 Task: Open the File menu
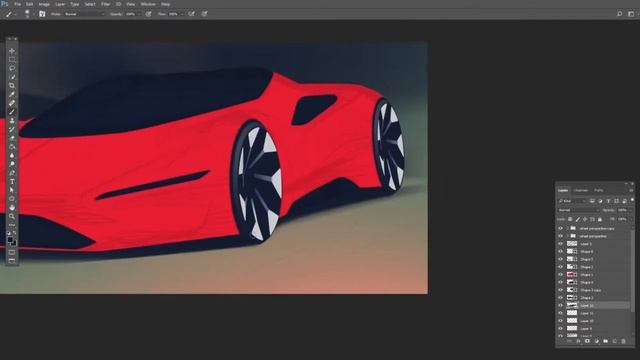point(18,4)
